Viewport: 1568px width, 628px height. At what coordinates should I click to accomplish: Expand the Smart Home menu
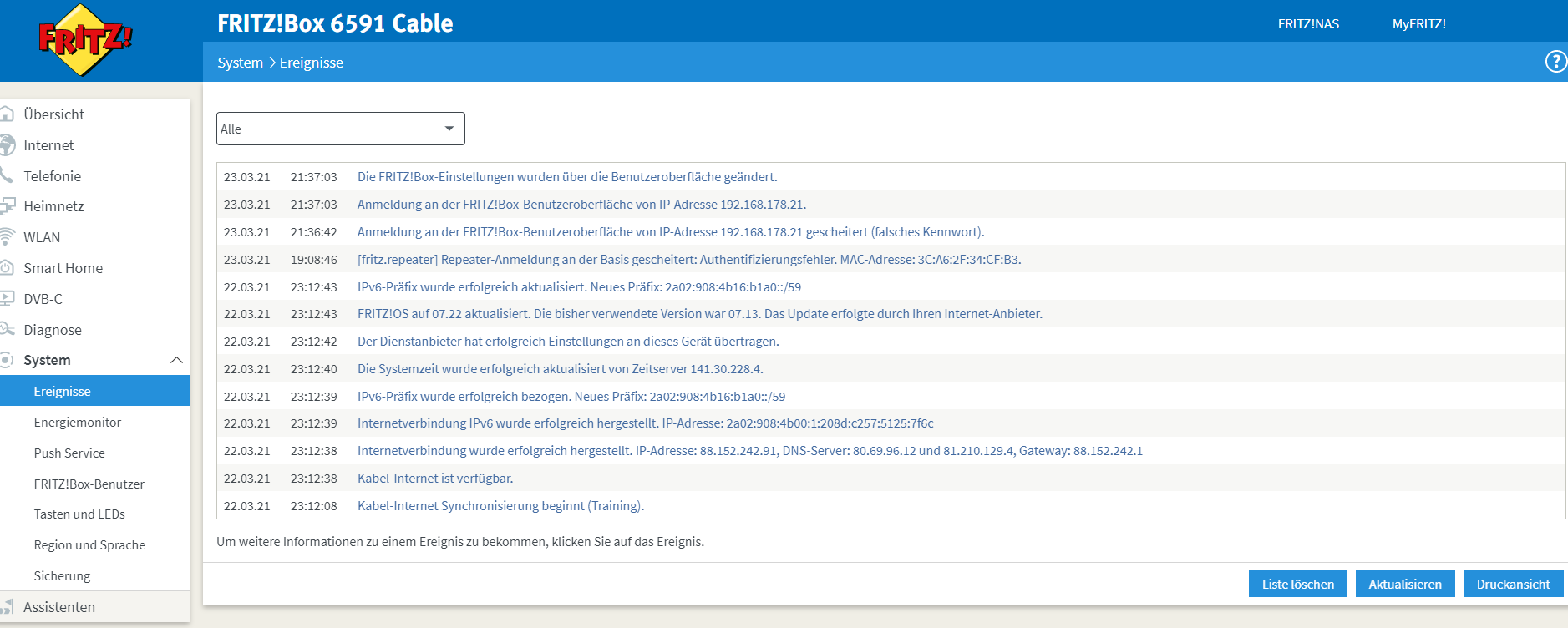click(x=63, y=268)
